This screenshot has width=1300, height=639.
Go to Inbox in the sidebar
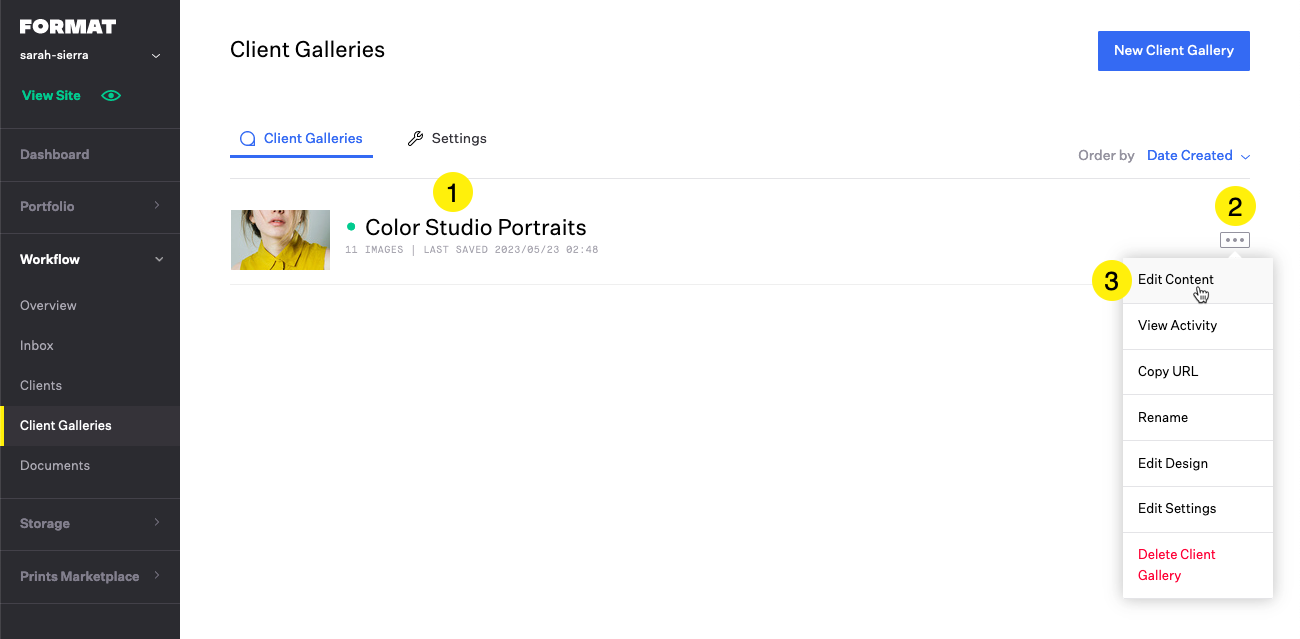point(37,345)
